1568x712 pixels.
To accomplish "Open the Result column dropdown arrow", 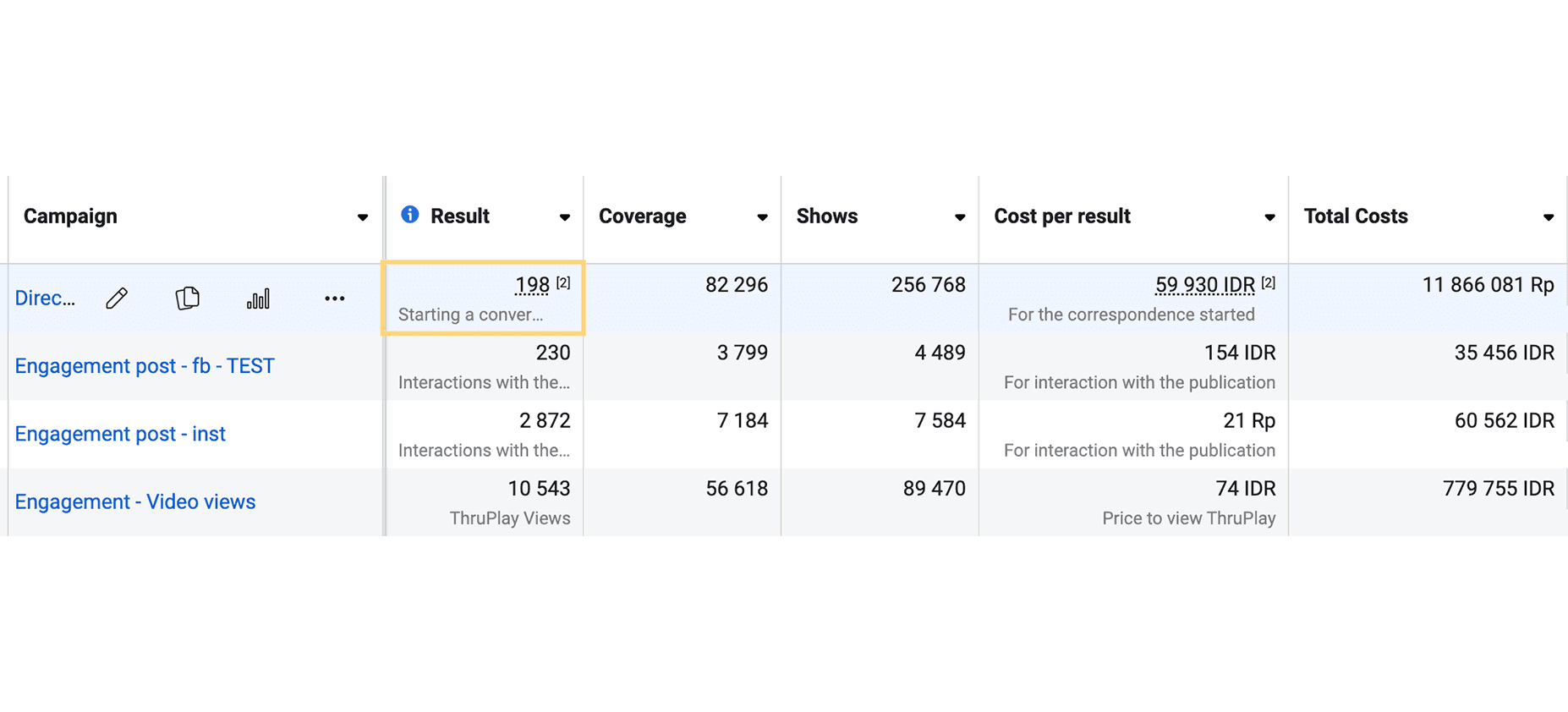I will [x=565, y=217].
